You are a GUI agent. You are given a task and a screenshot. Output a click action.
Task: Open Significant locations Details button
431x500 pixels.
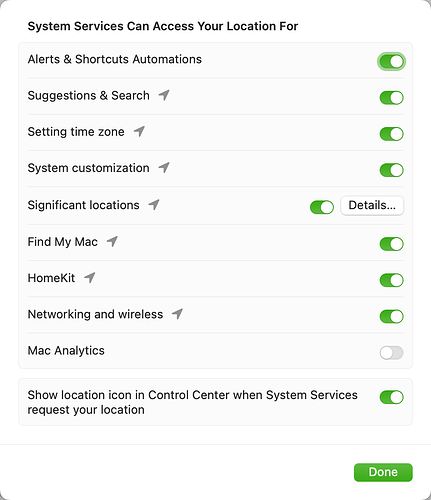pyautogui.click(x=372, y=205)
